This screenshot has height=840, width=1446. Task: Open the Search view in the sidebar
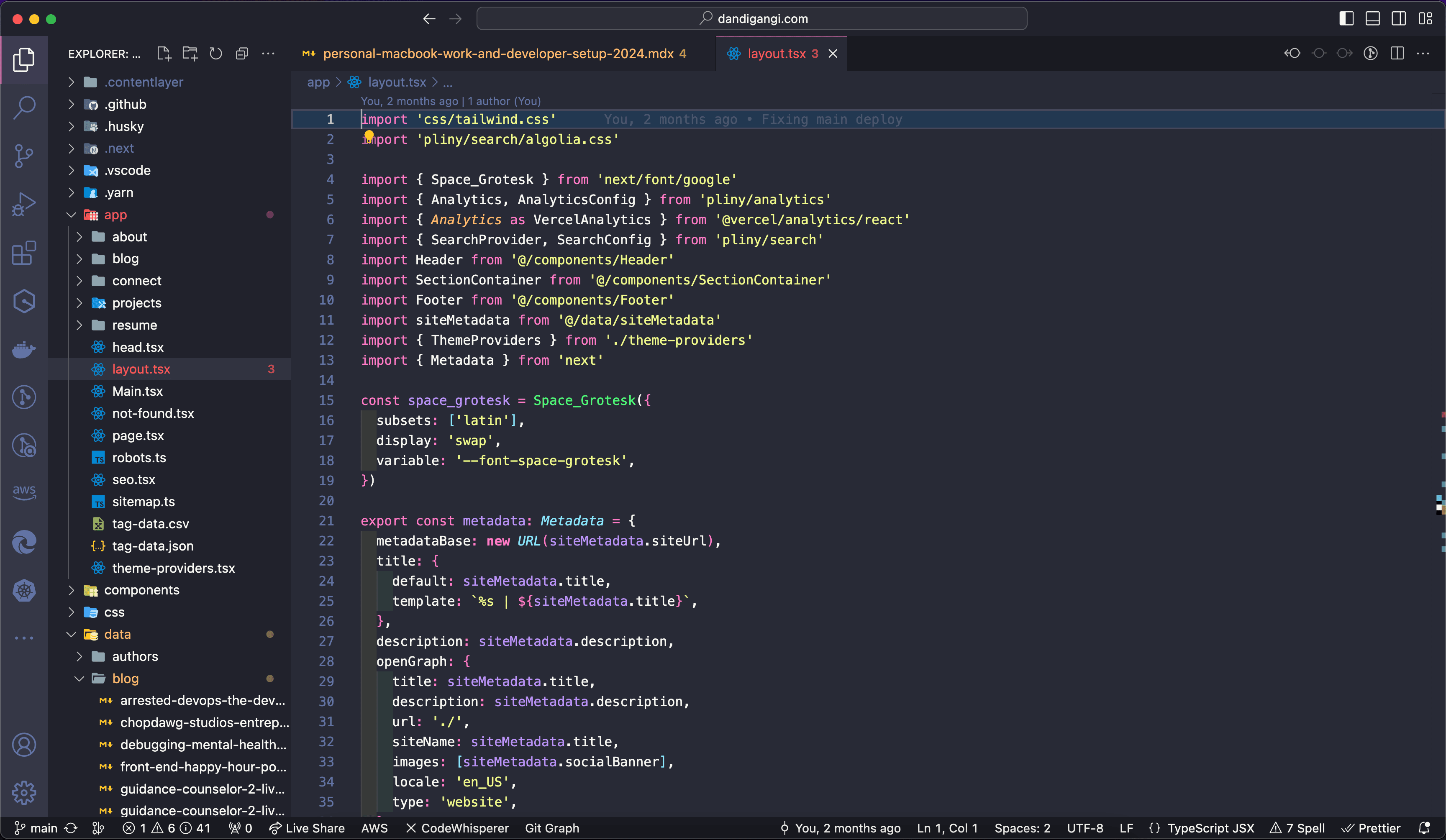pos(23,107)
